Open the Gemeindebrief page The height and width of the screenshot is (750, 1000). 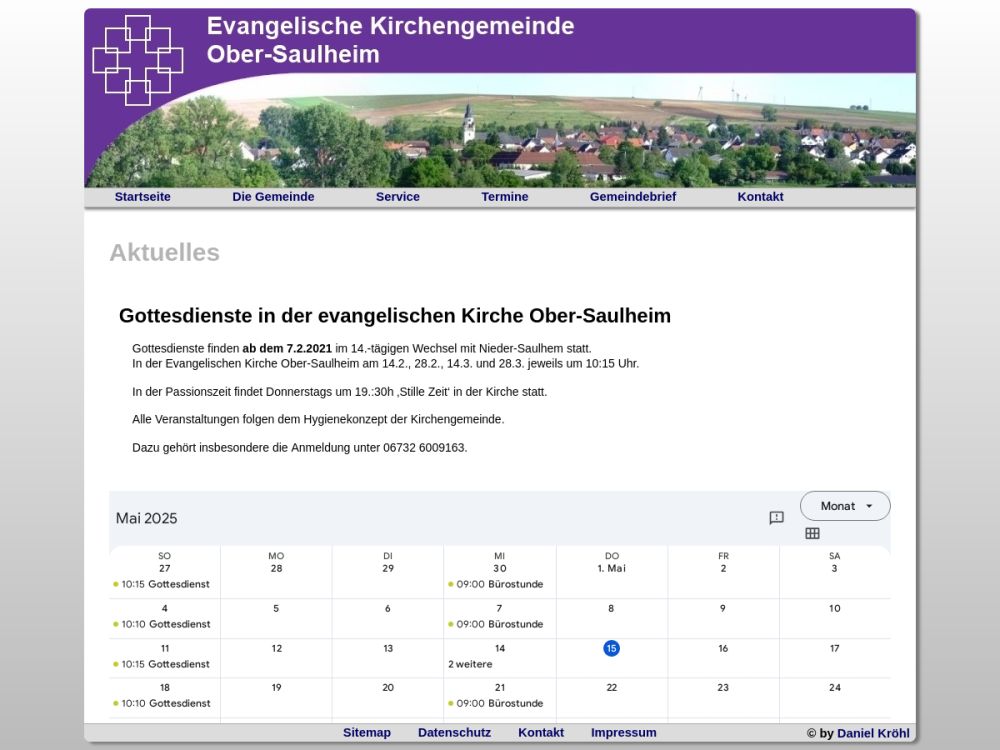point(632,197)
